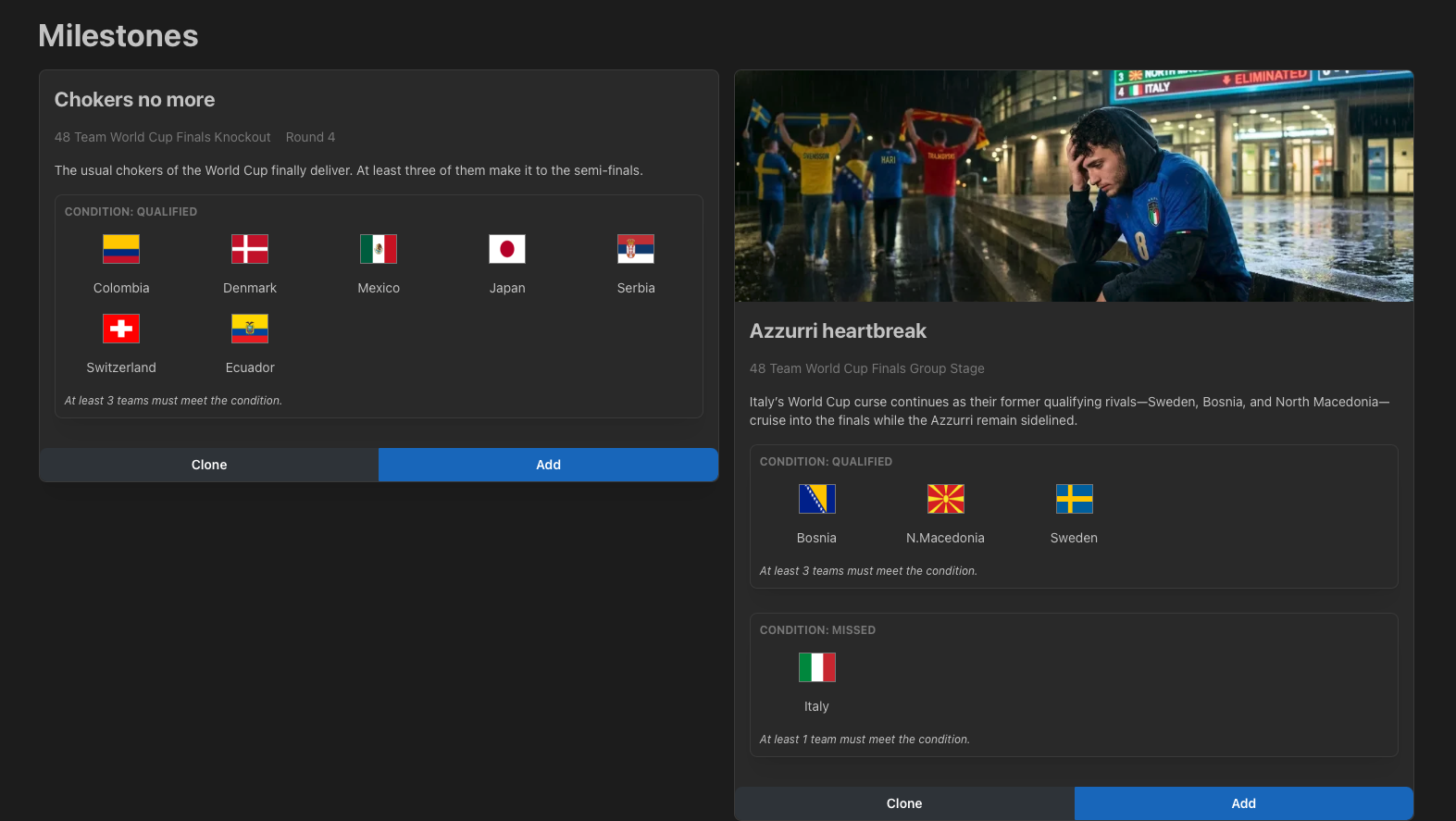This screenshot has height=821, width=1456.
Task: Add the Chokers no more milestone
Action: pos(549,465)
